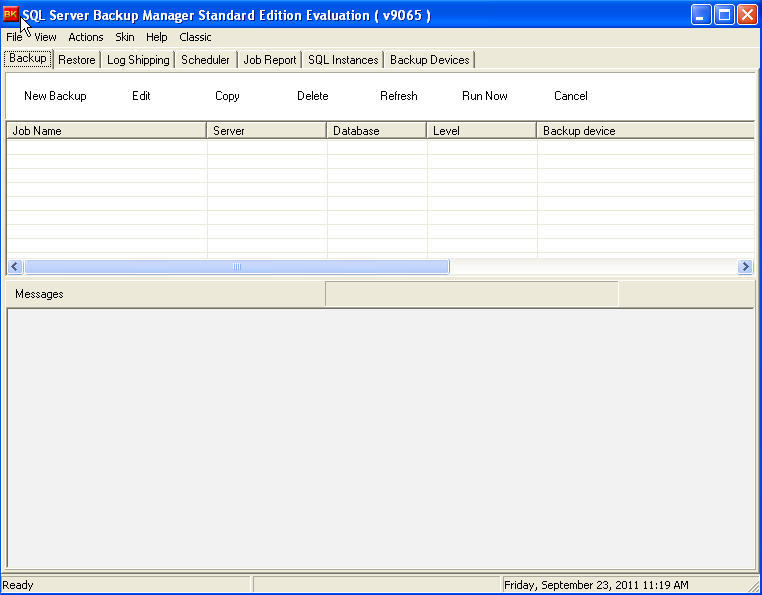762x595 pixels.
Task: Click the Copy button
Action: (x=227, y=96)
